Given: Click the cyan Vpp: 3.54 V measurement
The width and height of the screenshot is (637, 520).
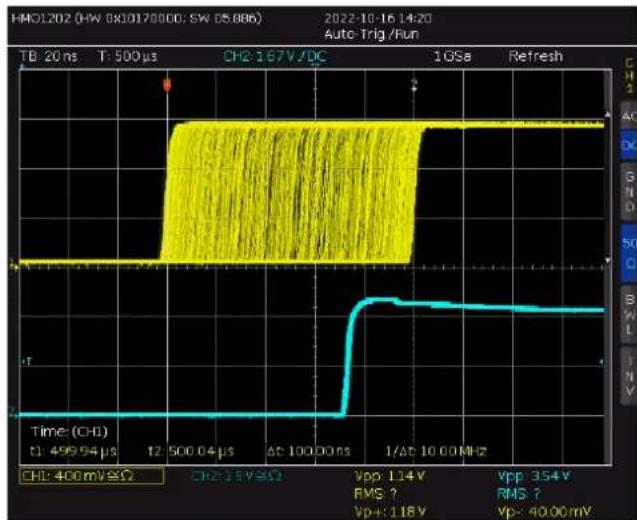Looking at the screenshot, I should 534,476.
